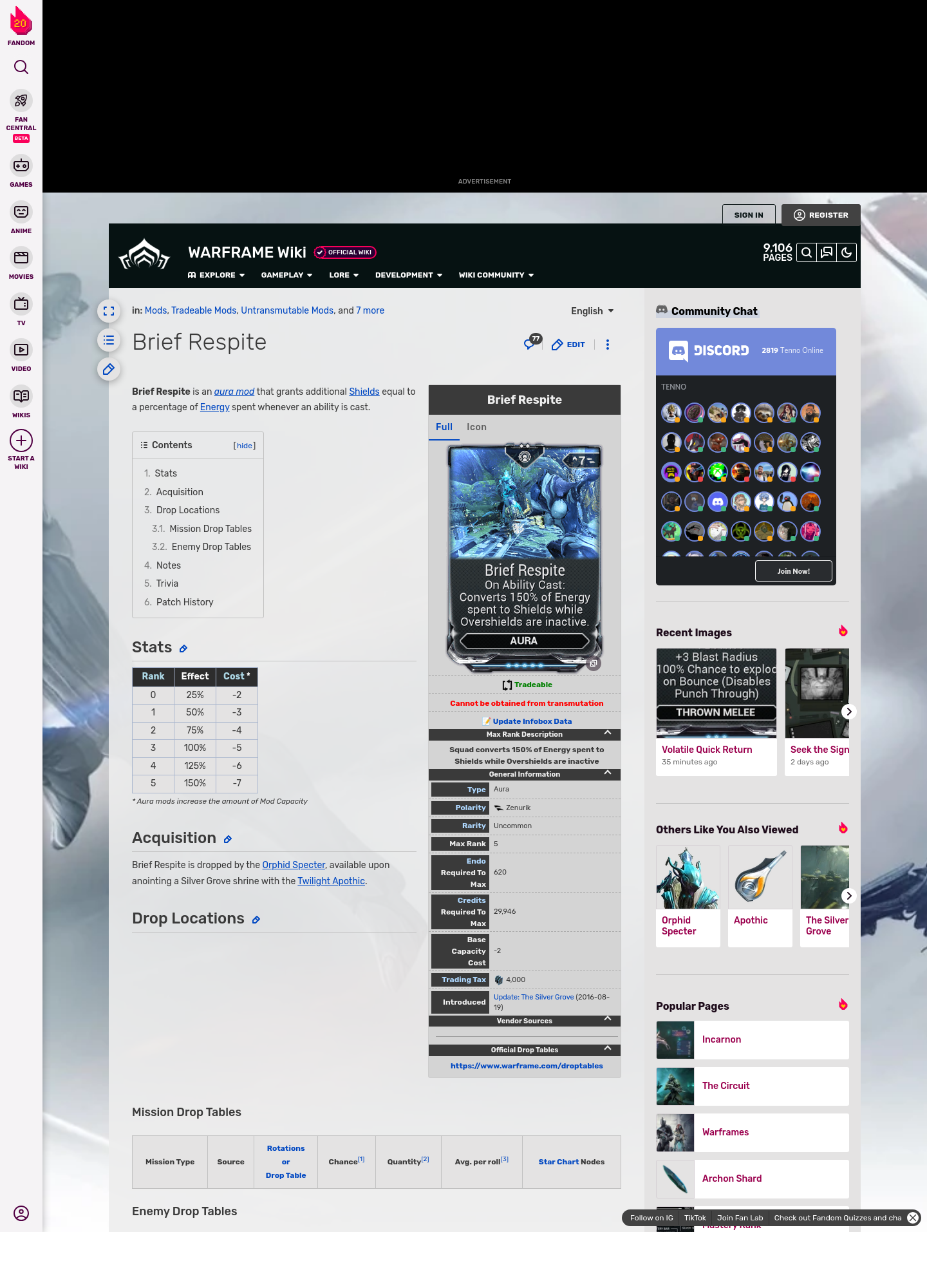Image resolution: width=927 pixels, height=1288 pixels.
Task: Close the Fandom bottom notification bar
Action: pos(913,1218)
